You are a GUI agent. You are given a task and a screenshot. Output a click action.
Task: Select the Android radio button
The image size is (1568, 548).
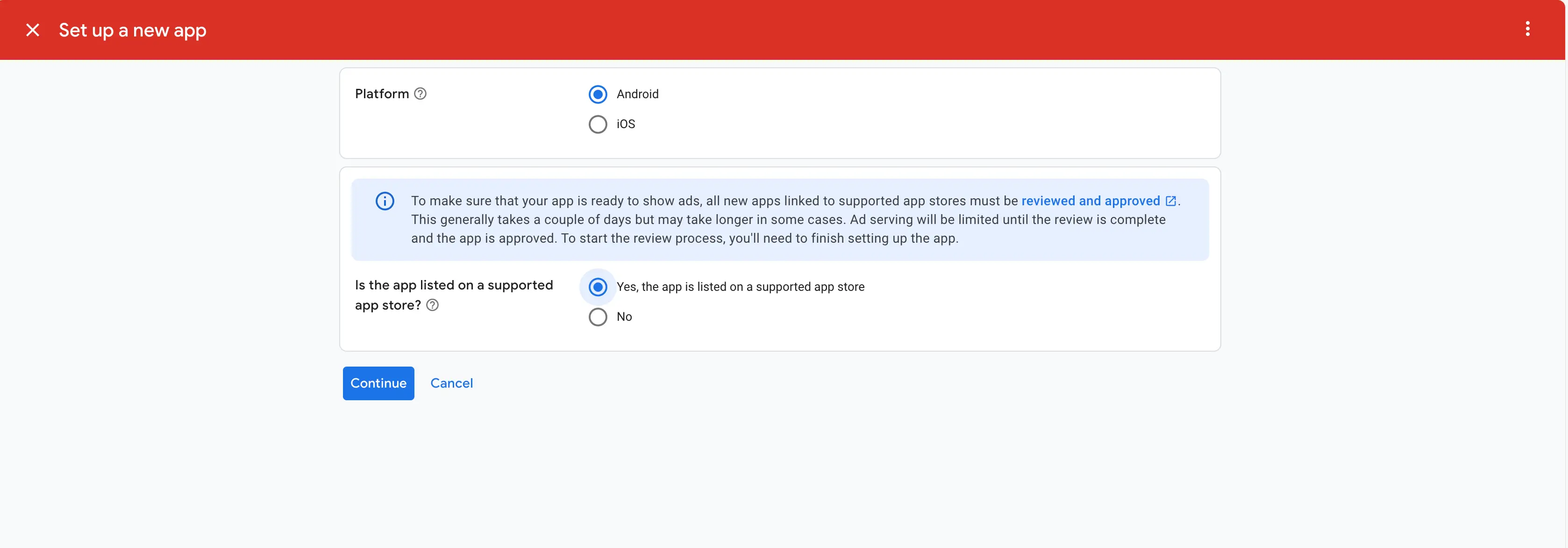pyautogui.click(x=597, y=94)
